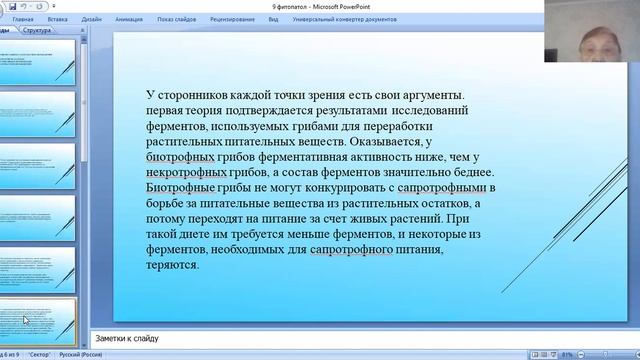Click the underlined word 'некротрофных' in slide
The image size is (640, 360).
tap(187, 172)
